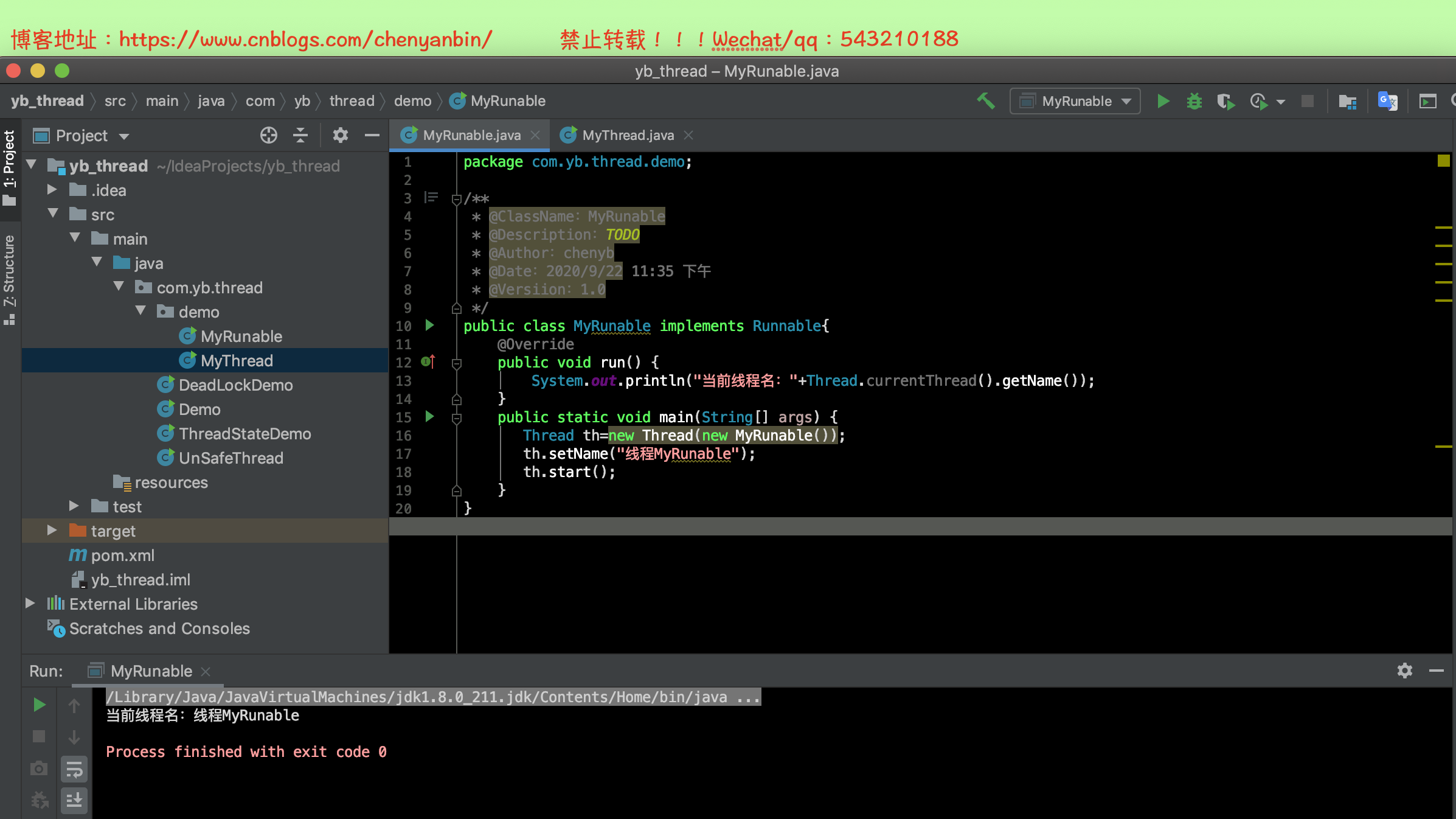Image resolution: width=1456 pixels, height=819 pixels.
Task: Click thread in breadcrumb bar
Action: click(352, 101)
